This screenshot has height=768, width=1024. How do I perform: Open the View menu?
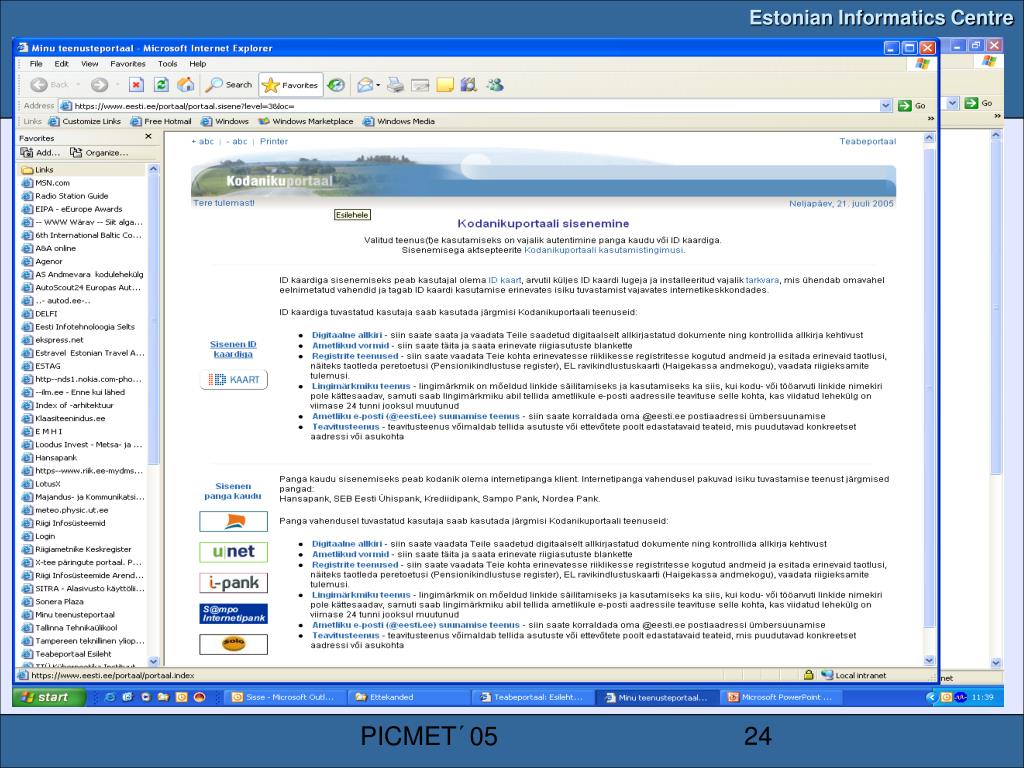[x=89, y=64]
